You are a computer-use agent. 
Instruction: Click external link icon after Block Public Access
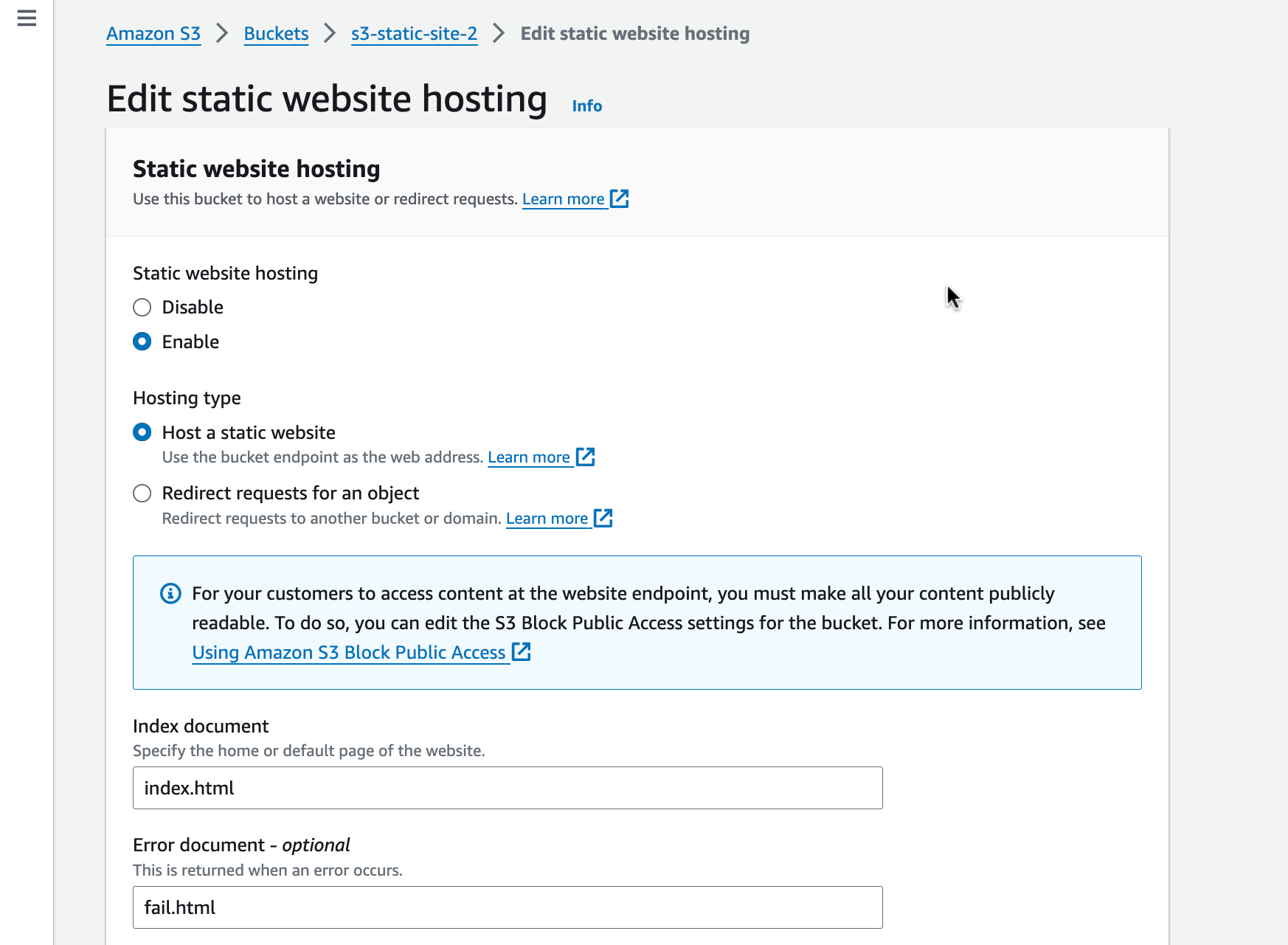point(522,652)
